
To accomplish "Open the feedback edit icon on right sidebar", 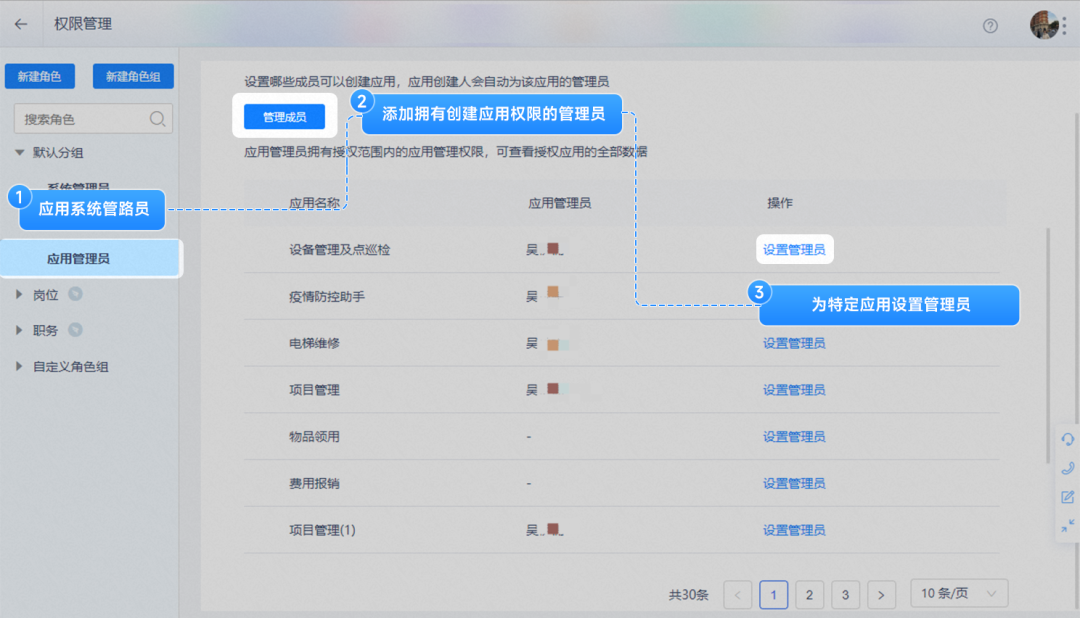I will click(1067, 497).
